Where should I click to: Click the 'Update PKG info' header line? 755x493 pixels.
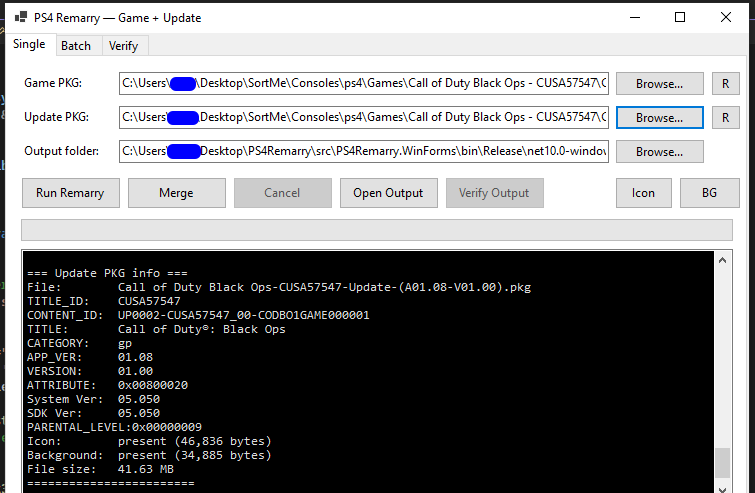(107, 273)
